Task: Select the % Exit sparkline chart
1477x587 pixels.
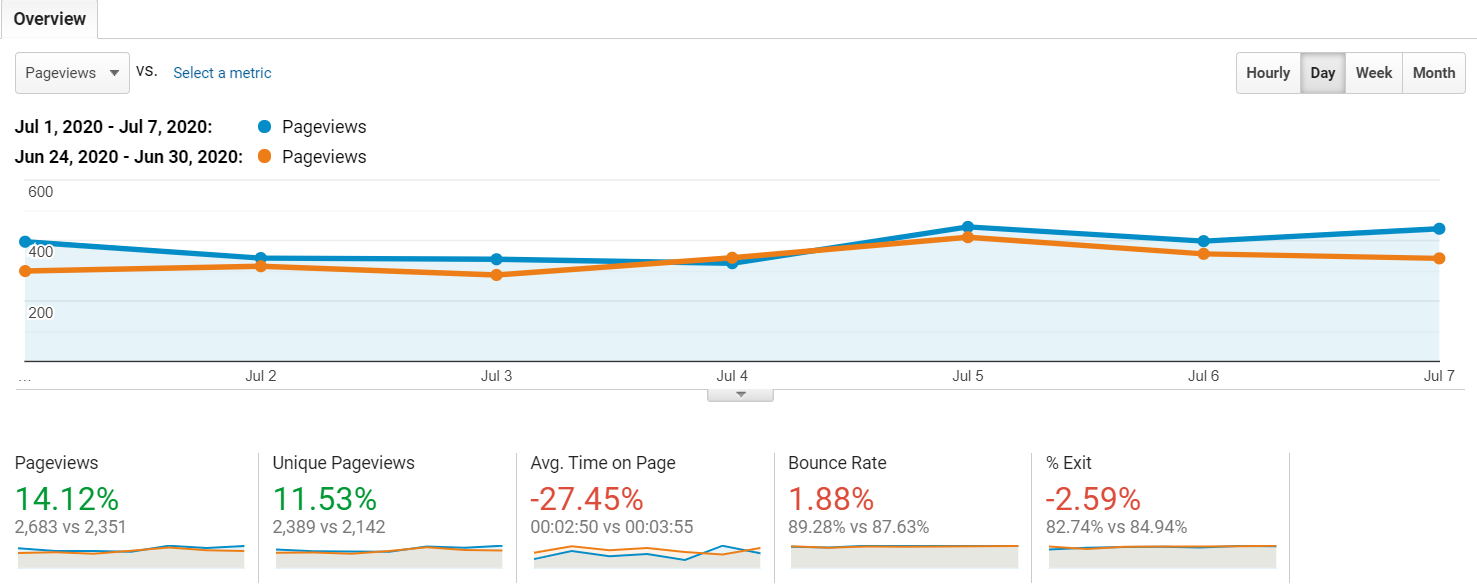Action: point(1162,555)
